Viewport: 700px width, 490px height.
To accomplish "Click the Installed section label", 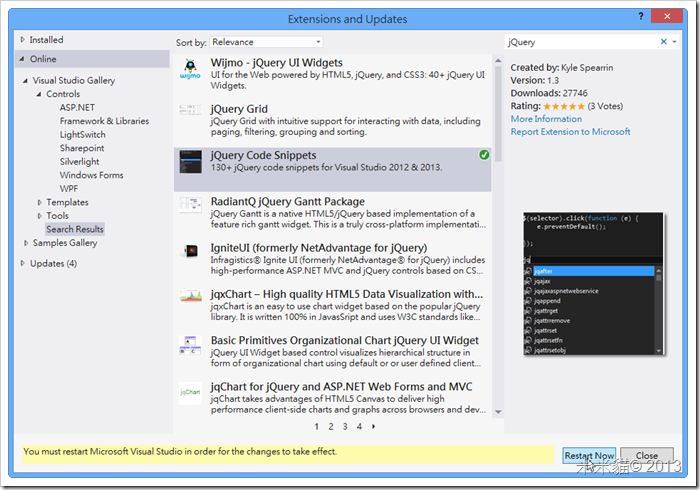I will [46, 40].
